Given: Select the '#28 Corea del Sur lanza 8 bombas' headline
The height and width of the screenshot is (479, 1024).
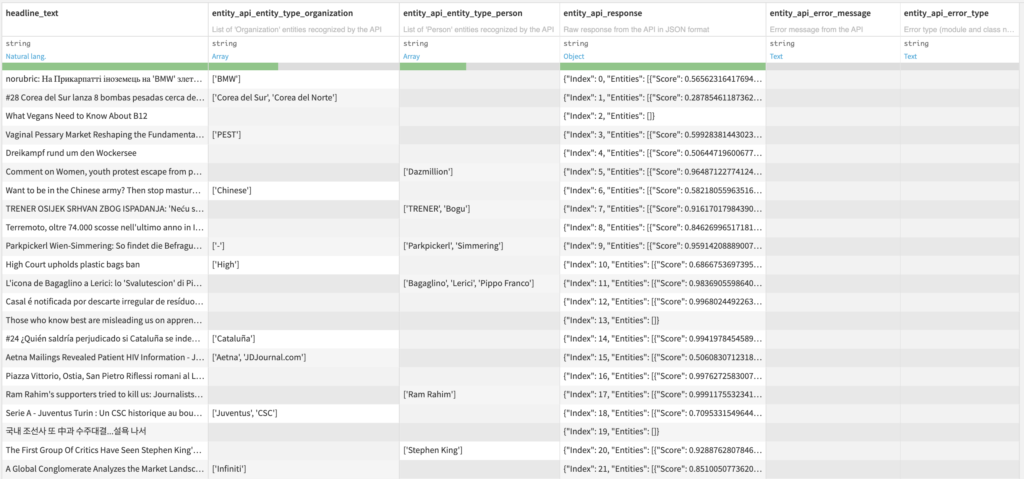Looking at the screenshot, I should 104,97.
